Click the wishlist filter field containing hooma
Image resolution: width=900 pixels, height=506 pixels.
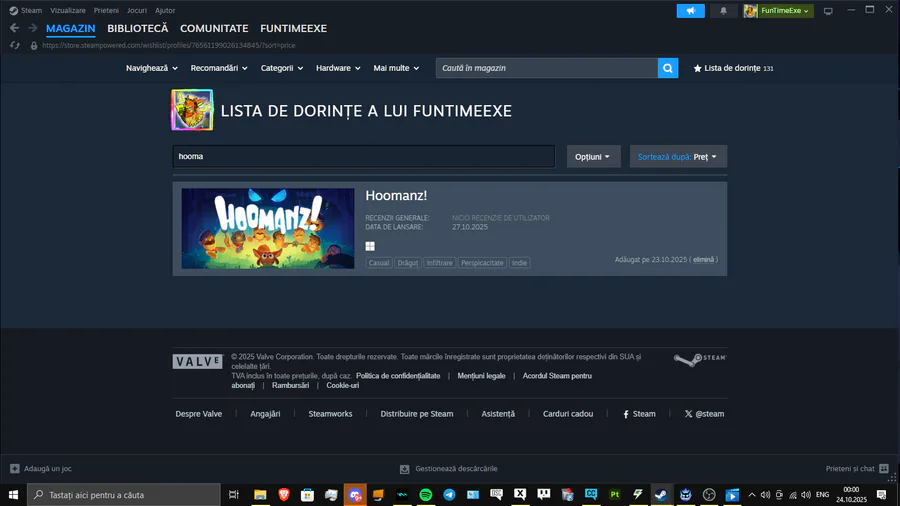click(364, 156)
